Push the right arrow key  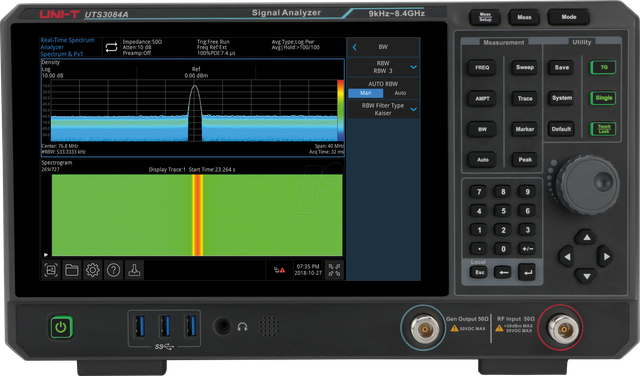click(606, 257)
